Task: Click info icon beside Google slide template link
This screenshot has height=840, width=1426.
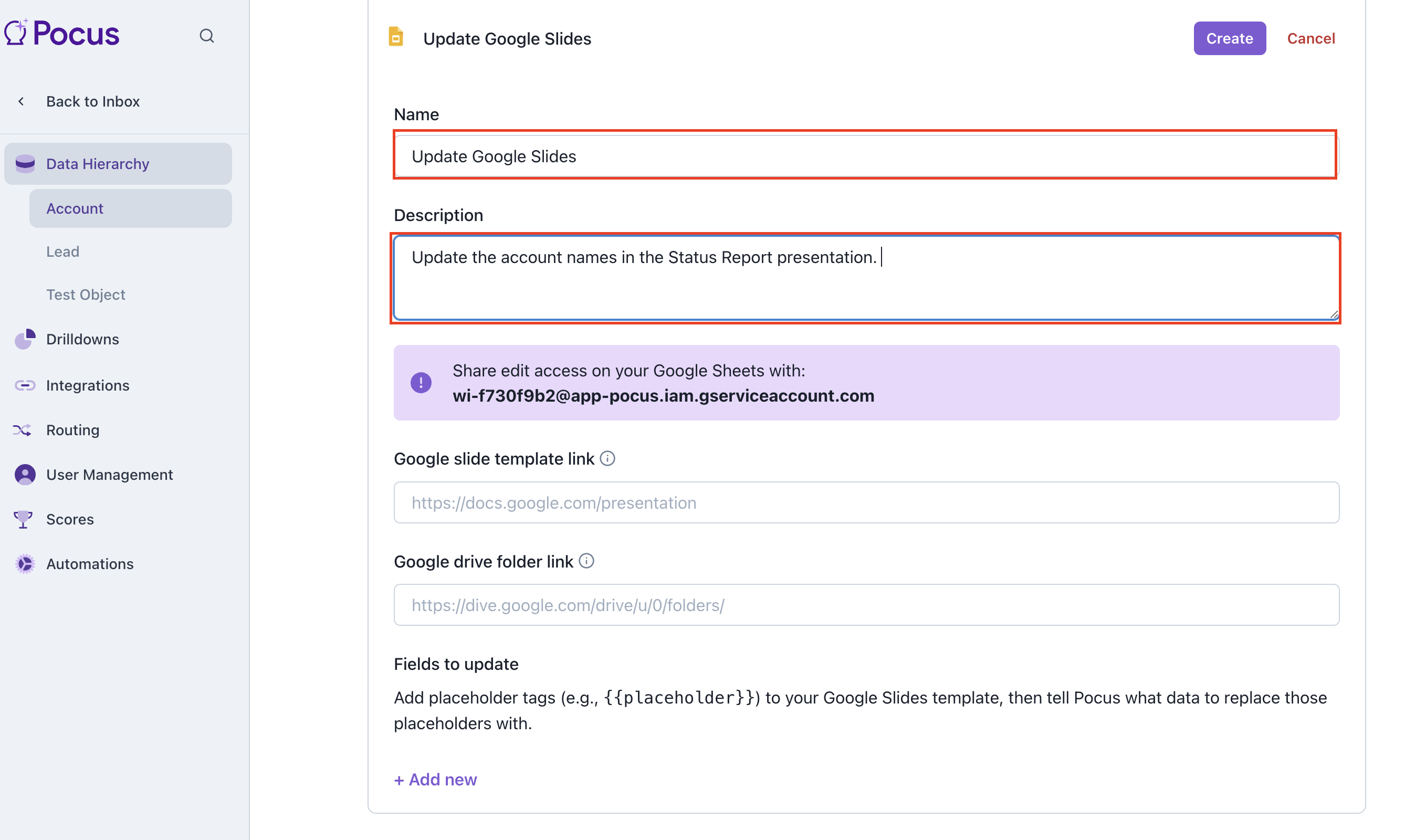Action: pyautogui.click(x=607, y=458)
